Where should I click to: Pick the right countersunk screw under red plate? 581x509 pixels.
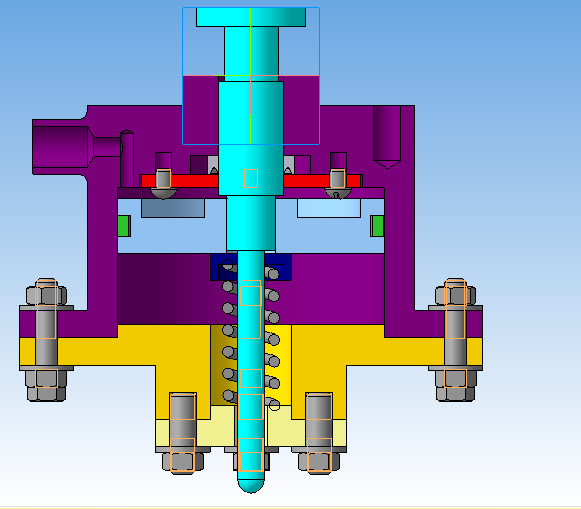[338, 184]
